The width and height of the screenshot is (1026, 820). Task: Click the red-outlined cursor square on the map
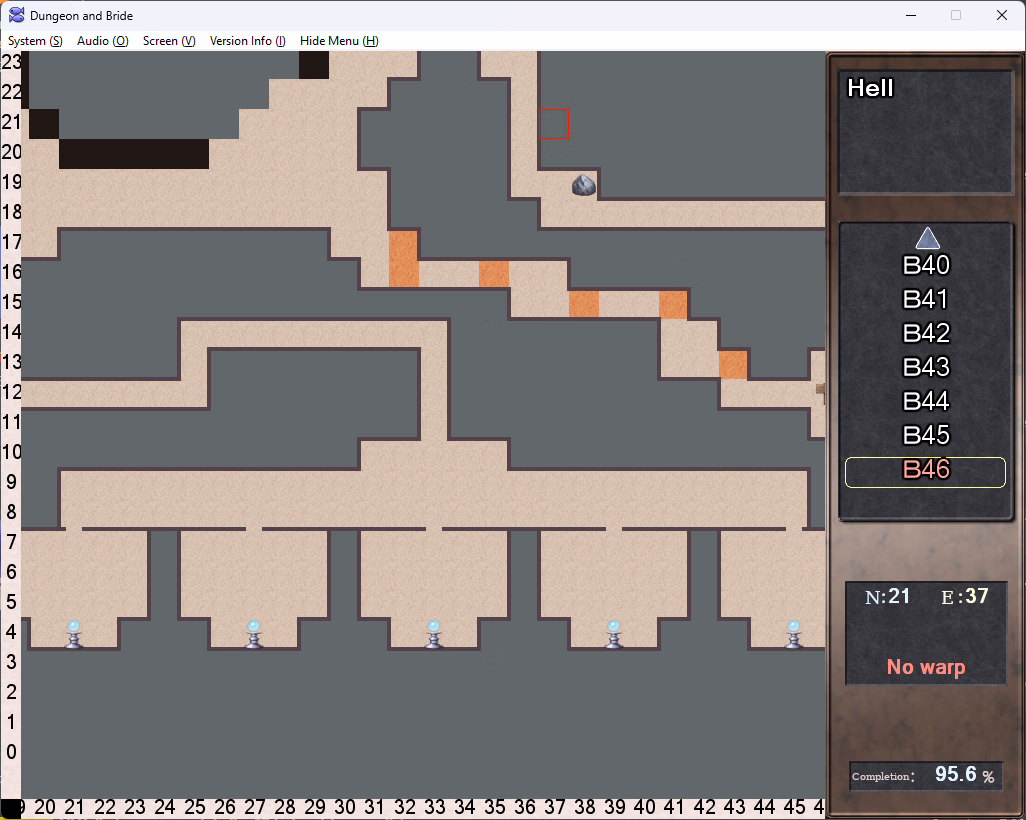click(554, 124)
